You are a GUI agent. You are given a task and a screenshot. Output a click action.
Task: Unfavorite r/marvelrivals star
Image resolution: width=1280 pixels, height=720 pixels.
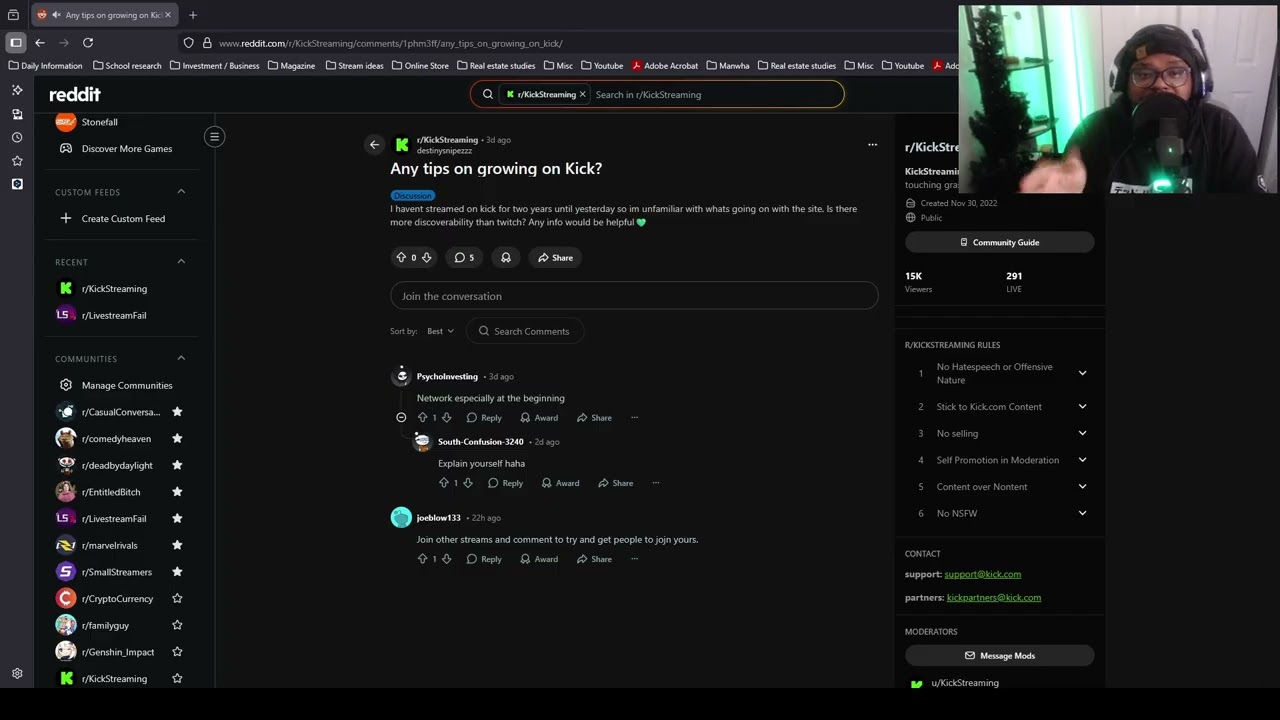point(177,545)
